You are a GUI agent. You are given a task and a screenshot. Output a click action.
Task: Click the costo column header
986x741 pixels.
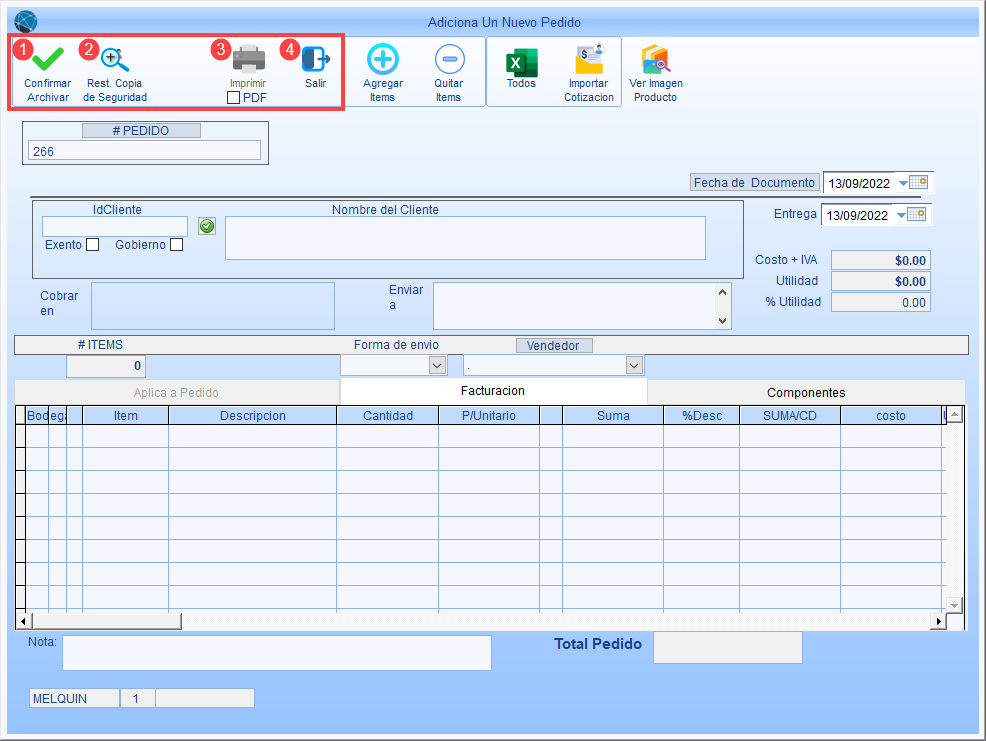pos(891,415)
